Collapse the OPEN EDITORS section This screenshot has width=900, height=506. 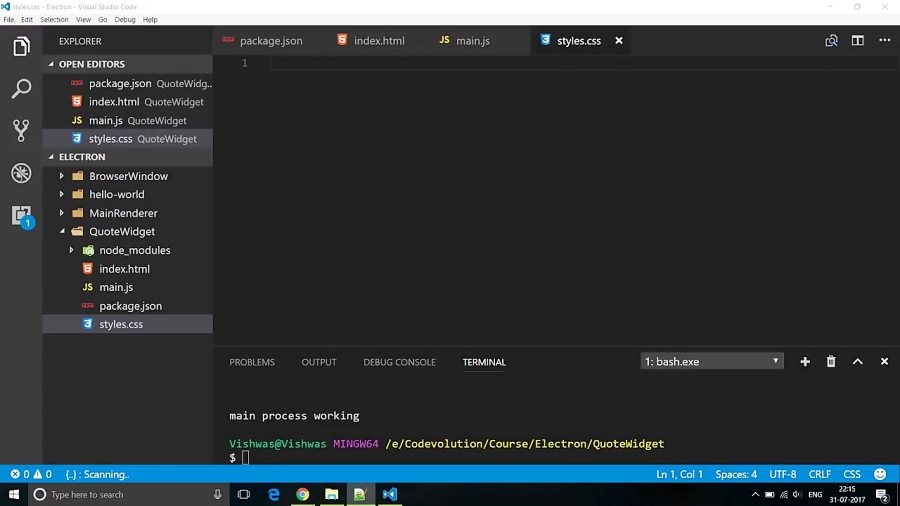[52, 64]
